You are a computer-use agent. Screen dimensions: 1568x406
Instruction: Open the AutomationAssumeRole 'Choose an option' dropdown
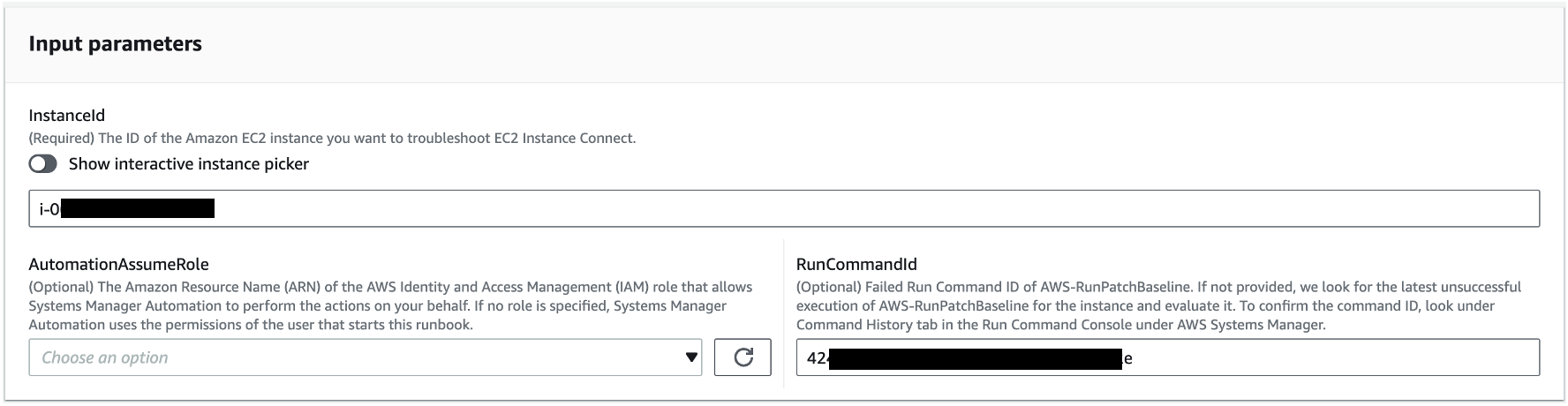353,357
